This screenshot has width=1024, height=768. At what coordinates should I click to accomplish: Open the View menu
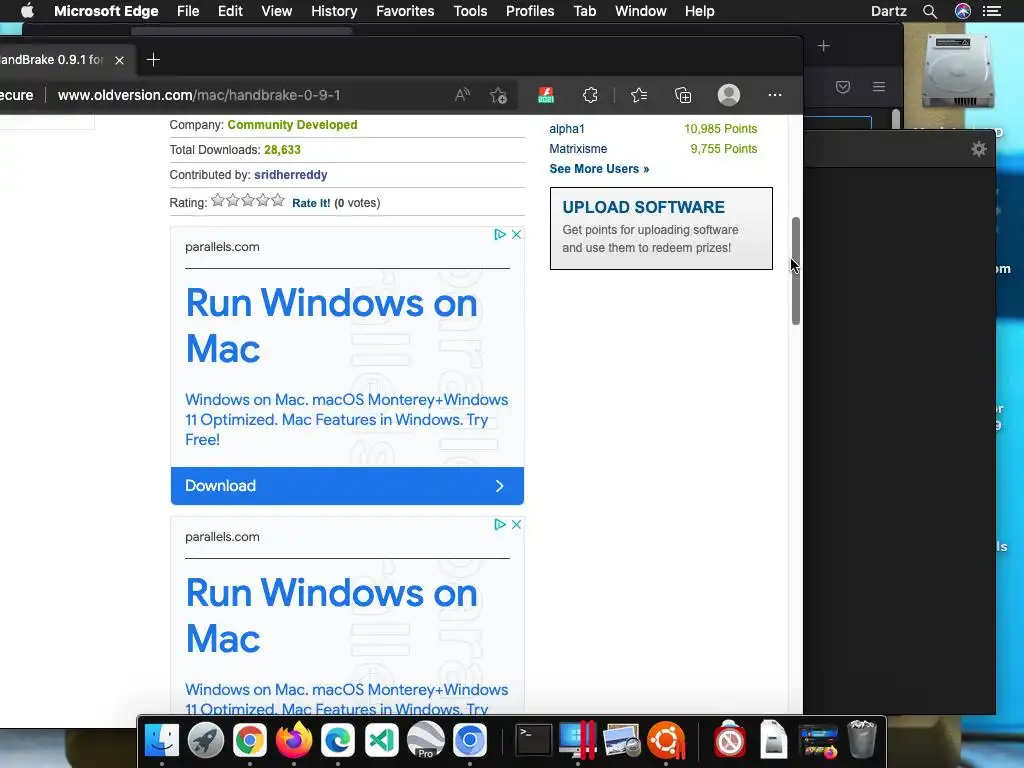277,11
